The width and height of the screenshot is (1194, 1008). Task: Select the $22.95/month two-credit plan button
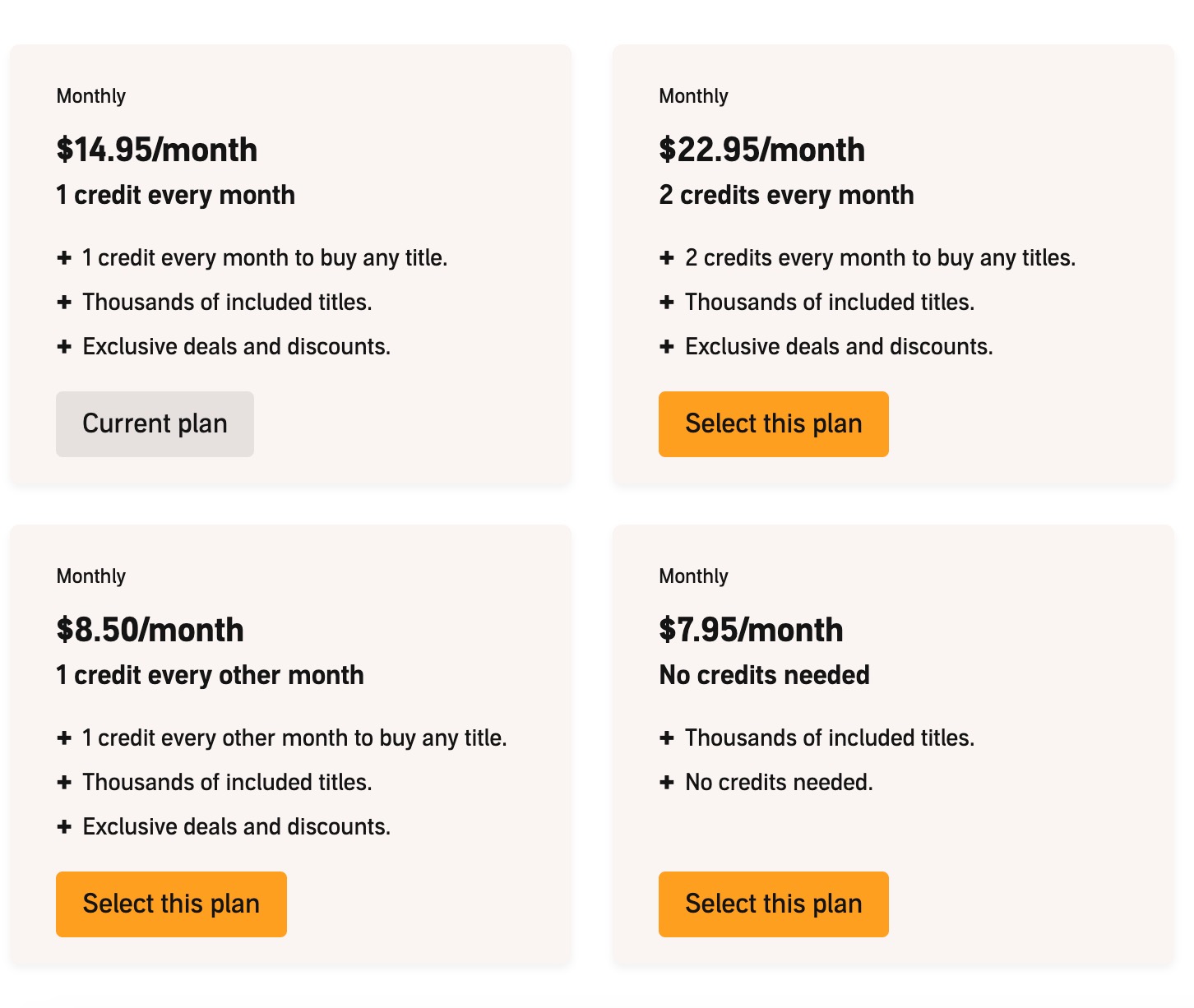tap(773, 424)
